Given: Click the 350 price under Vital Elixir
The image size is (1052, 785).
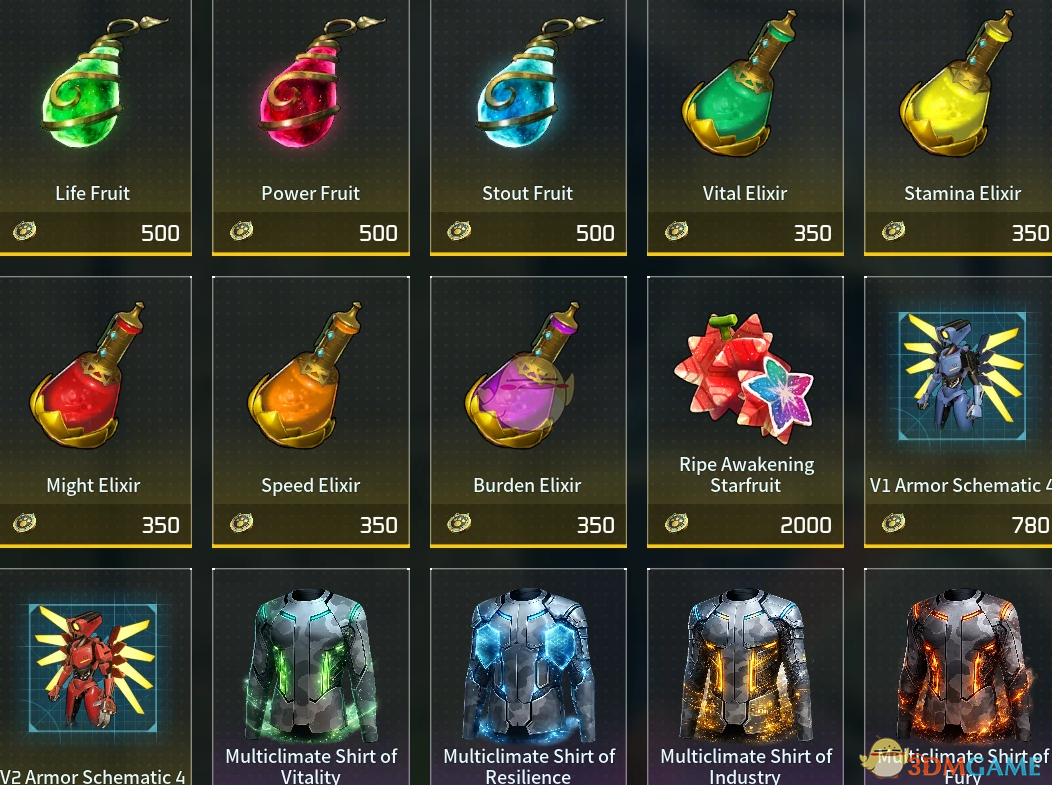Looking at the screenshot, I should tap(812, 233).
